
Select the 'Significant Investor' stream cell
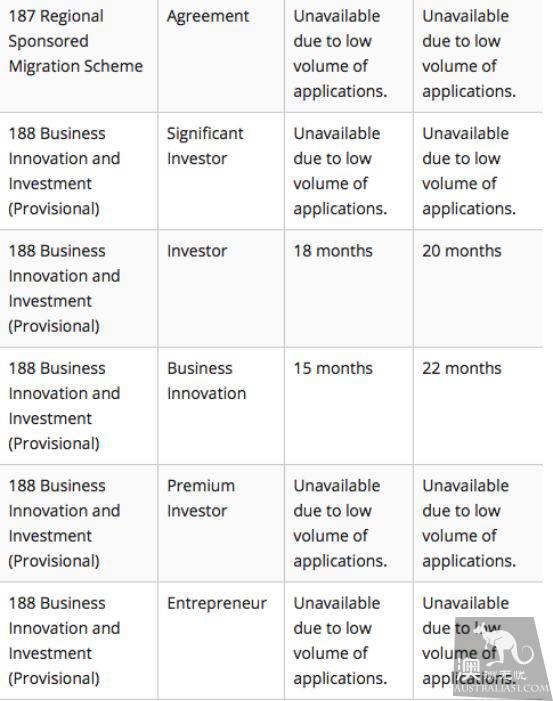[221, 171]
